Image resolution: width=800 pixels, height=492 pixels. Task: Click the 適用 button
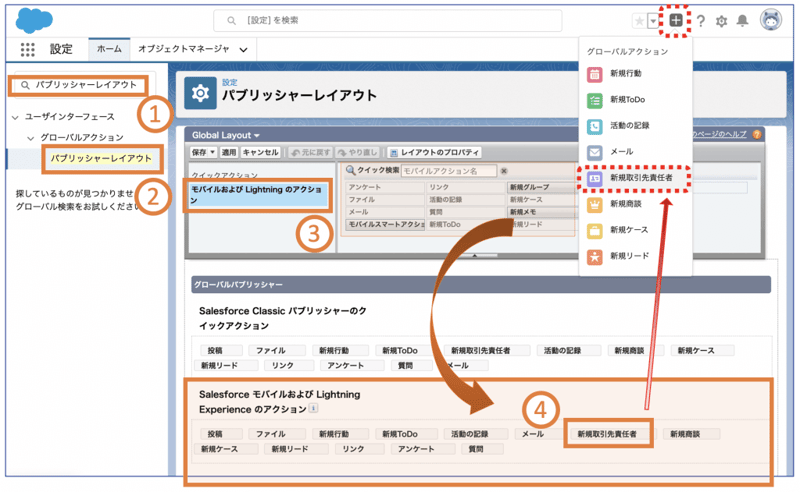229,152
